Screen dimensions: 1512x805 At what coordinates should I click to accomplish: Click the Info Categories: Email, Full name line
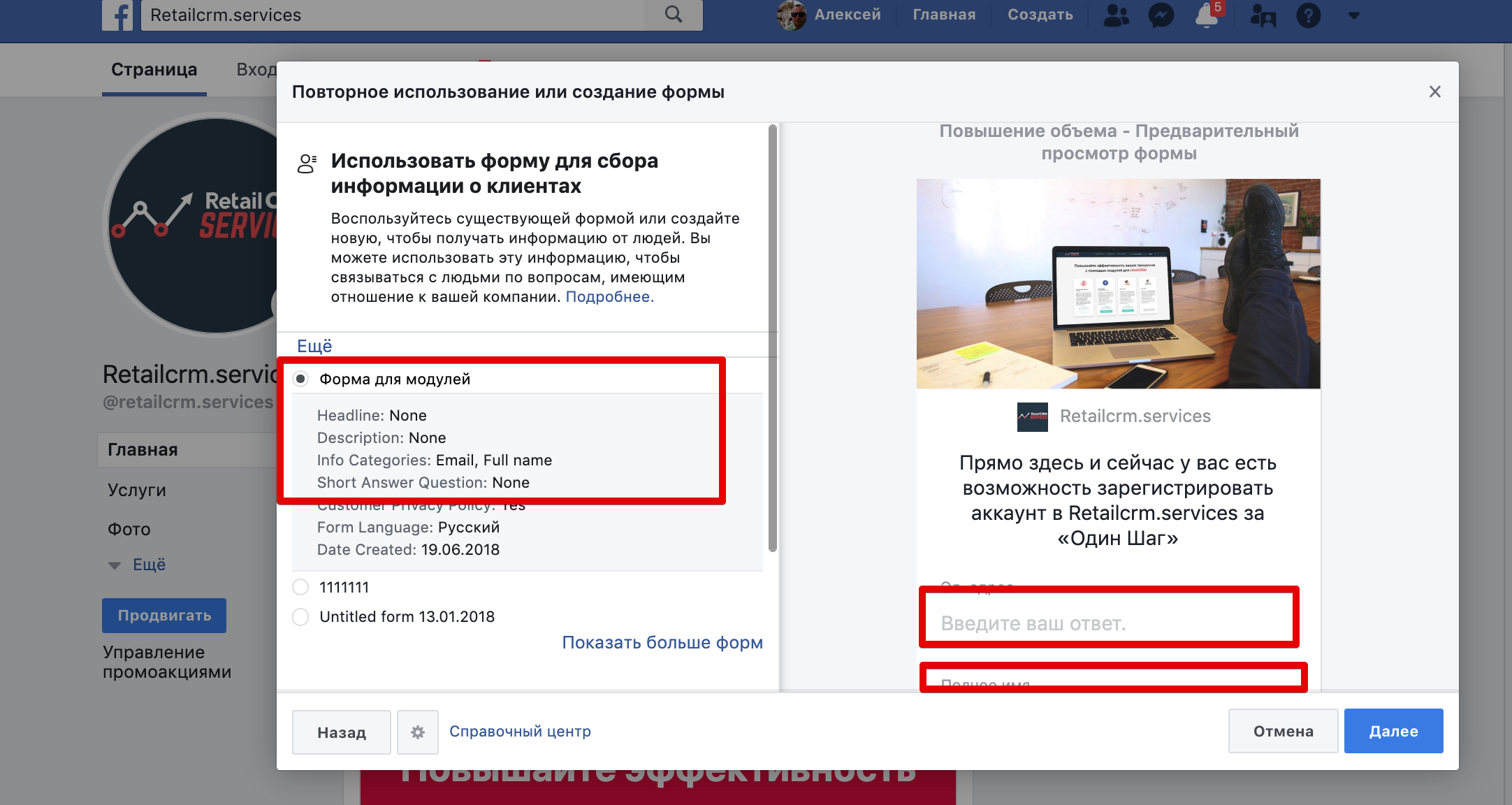tap(435, 460)
